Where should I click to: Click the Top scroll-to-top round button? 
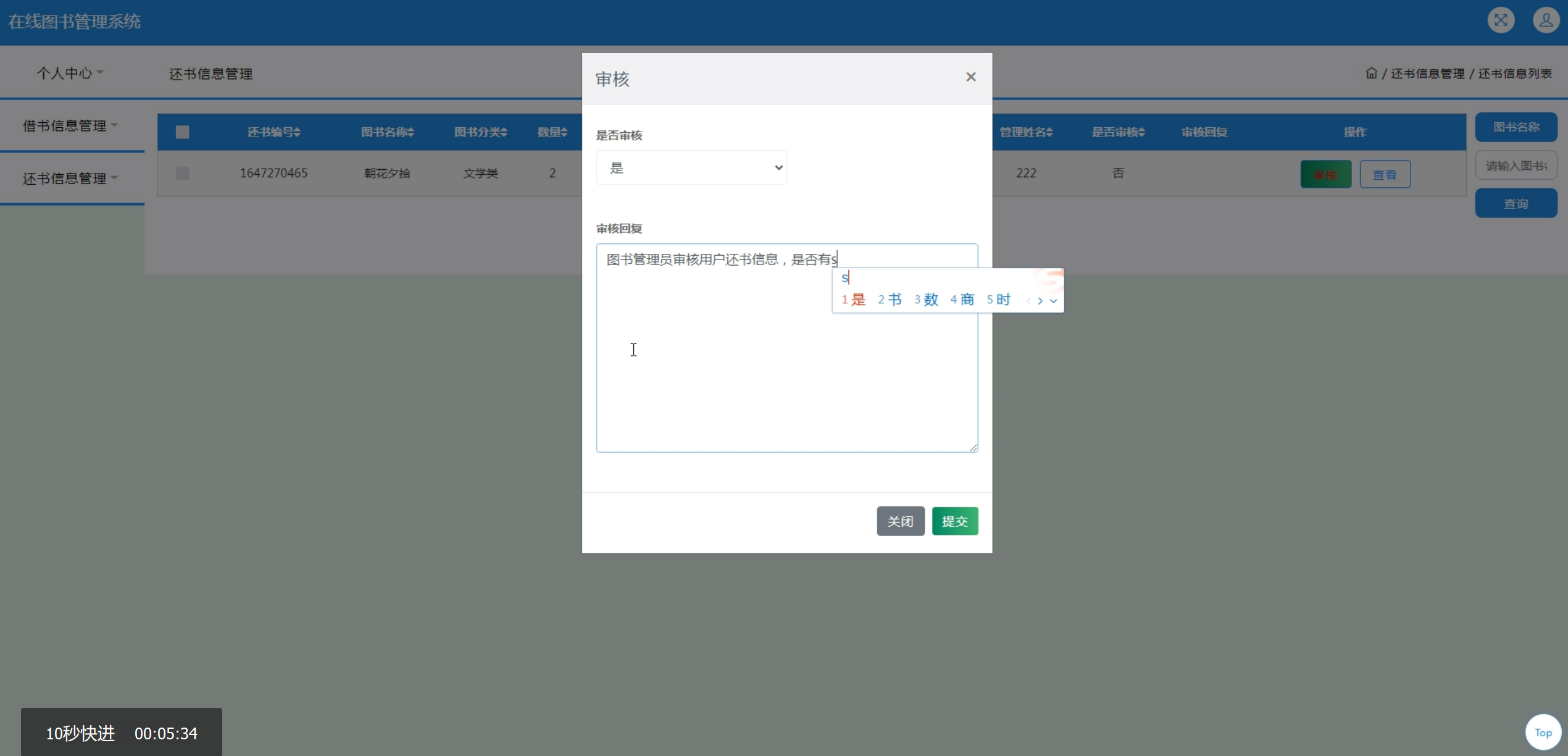[x=1543, y=733]
